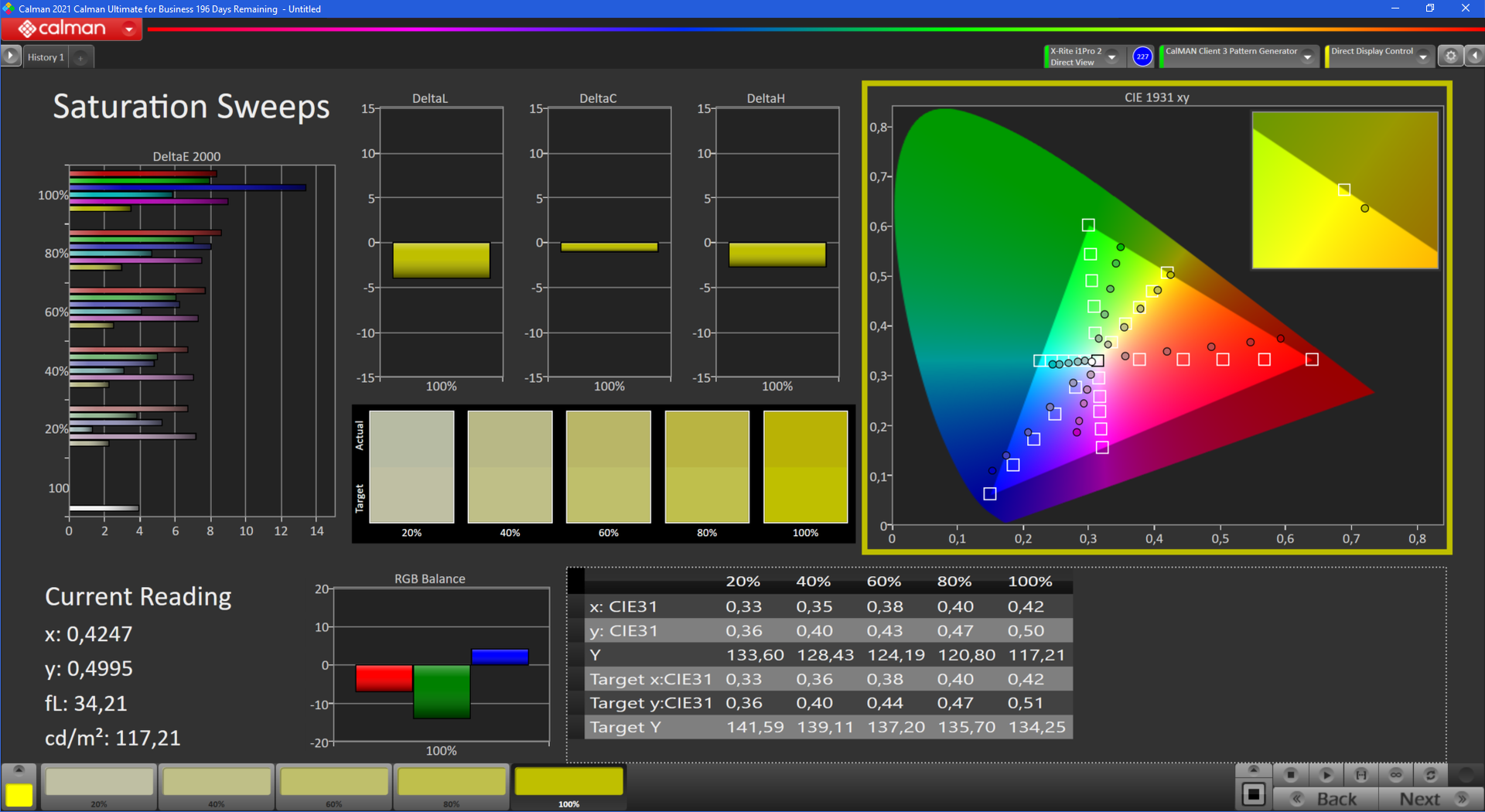Click the play arrow beside History 1 tab

pyautogui.click(x=11, y=56)
